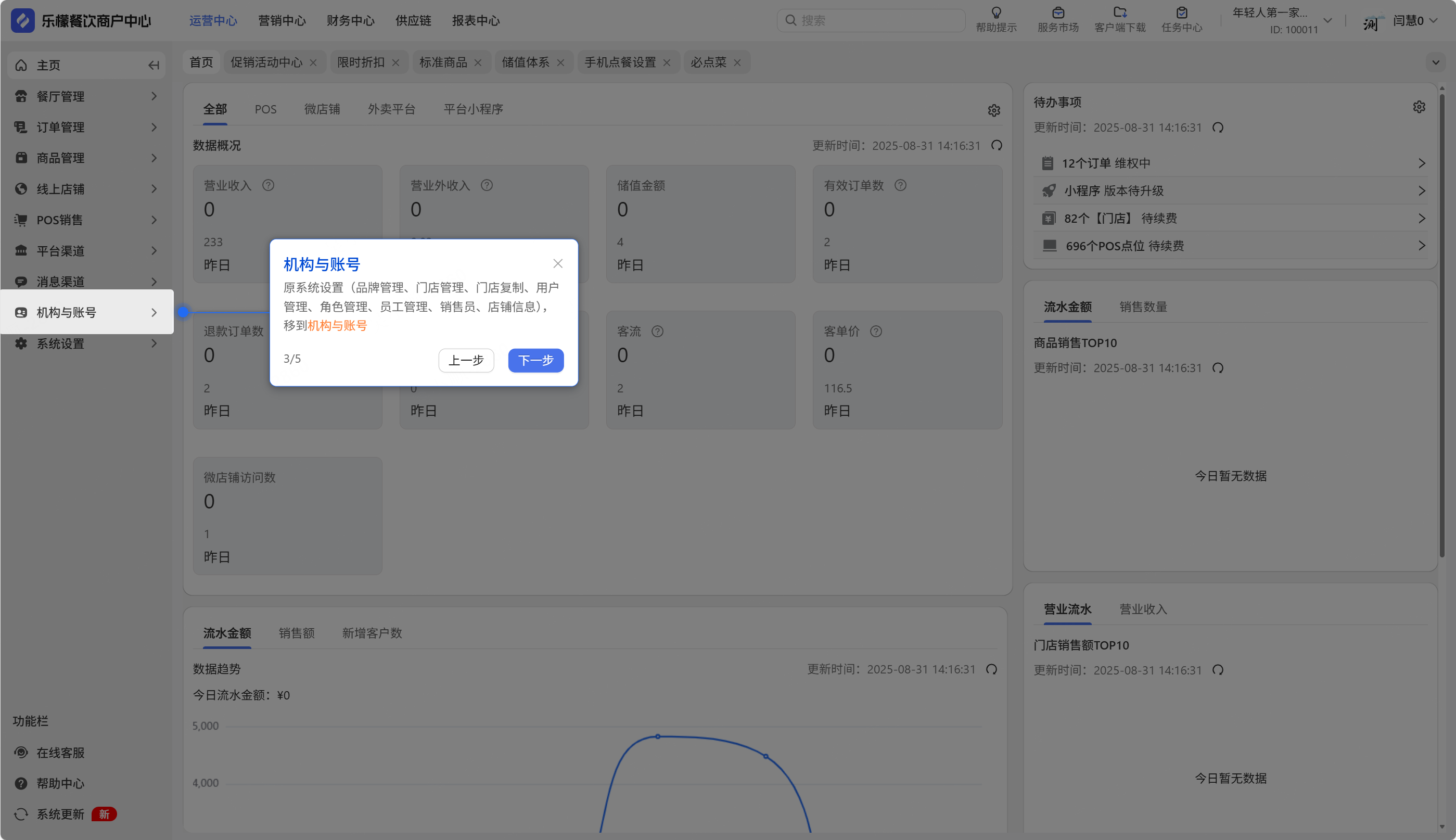Select the POS data tab
The height and width of the screenshot is (840, 1456).
coord(266,109)
